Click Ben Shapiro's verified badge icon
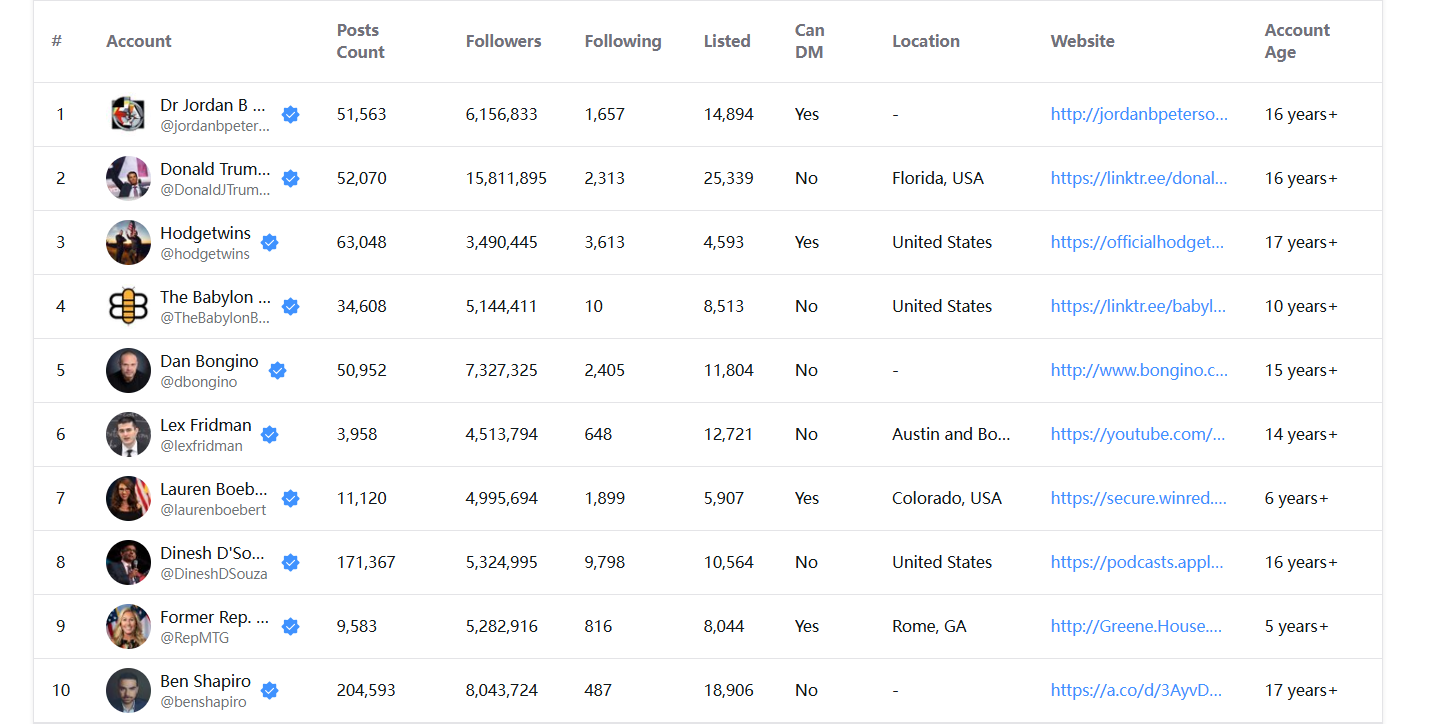The image size is (1439, 724). click(269, 691)
